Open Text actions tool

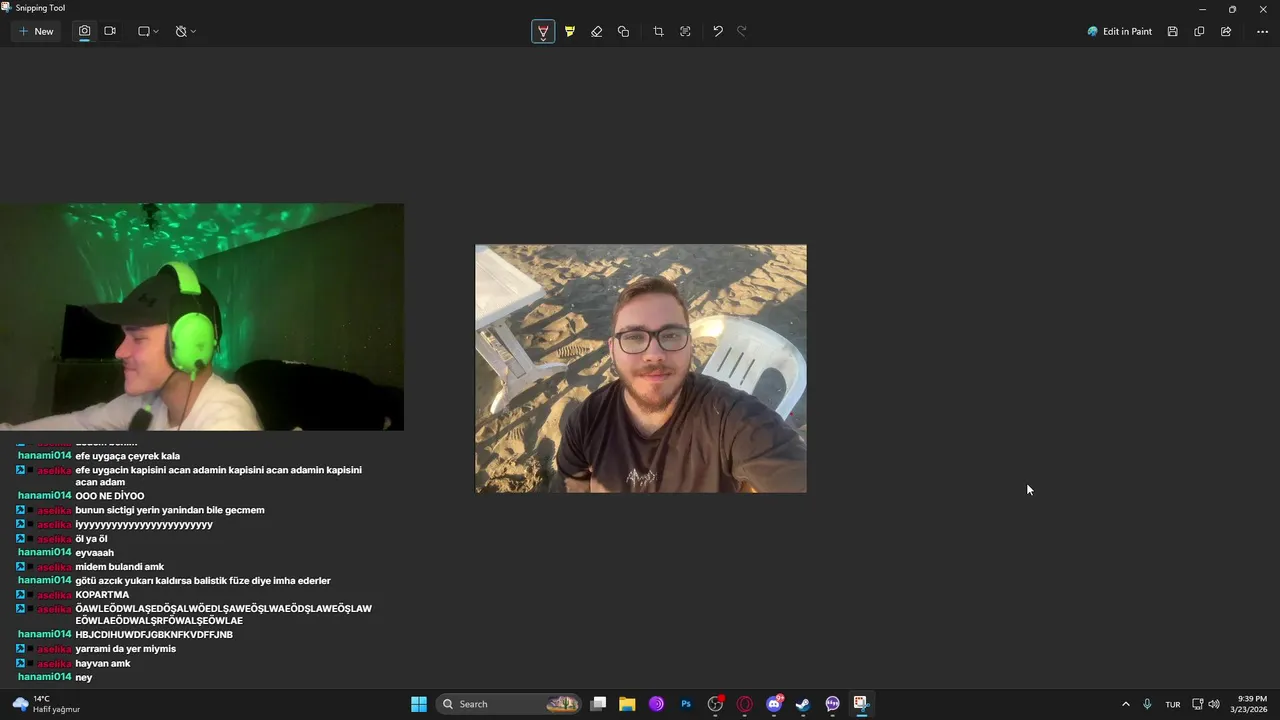tap(685, 31)
